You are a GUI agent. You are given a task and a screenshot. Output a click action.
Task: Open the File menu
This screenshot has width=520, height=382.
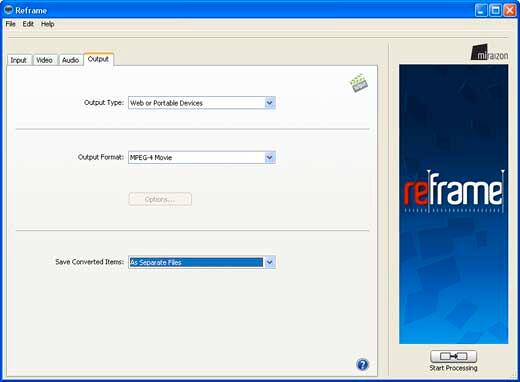[x=11, y=24]
